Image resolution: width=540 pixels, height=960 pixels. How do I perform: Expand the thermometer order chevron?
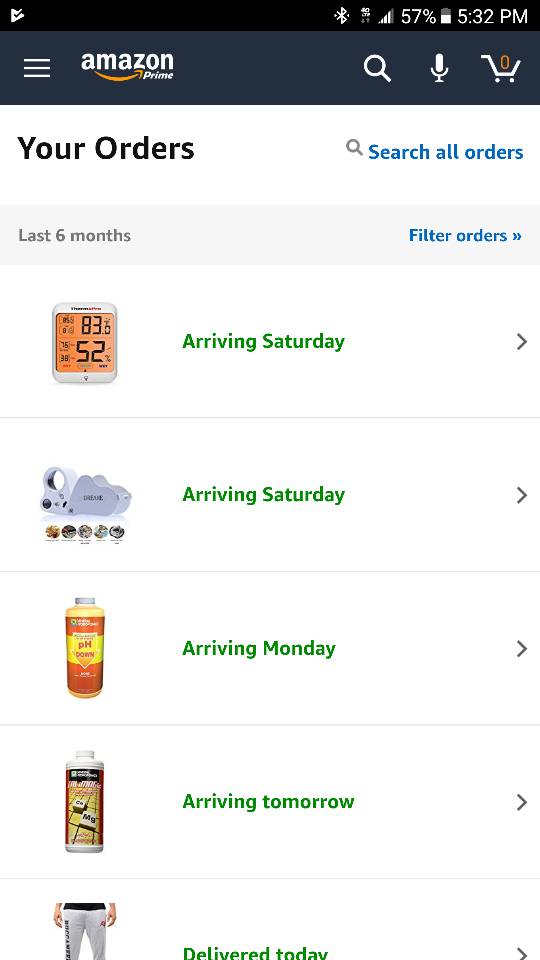point(522,342)
